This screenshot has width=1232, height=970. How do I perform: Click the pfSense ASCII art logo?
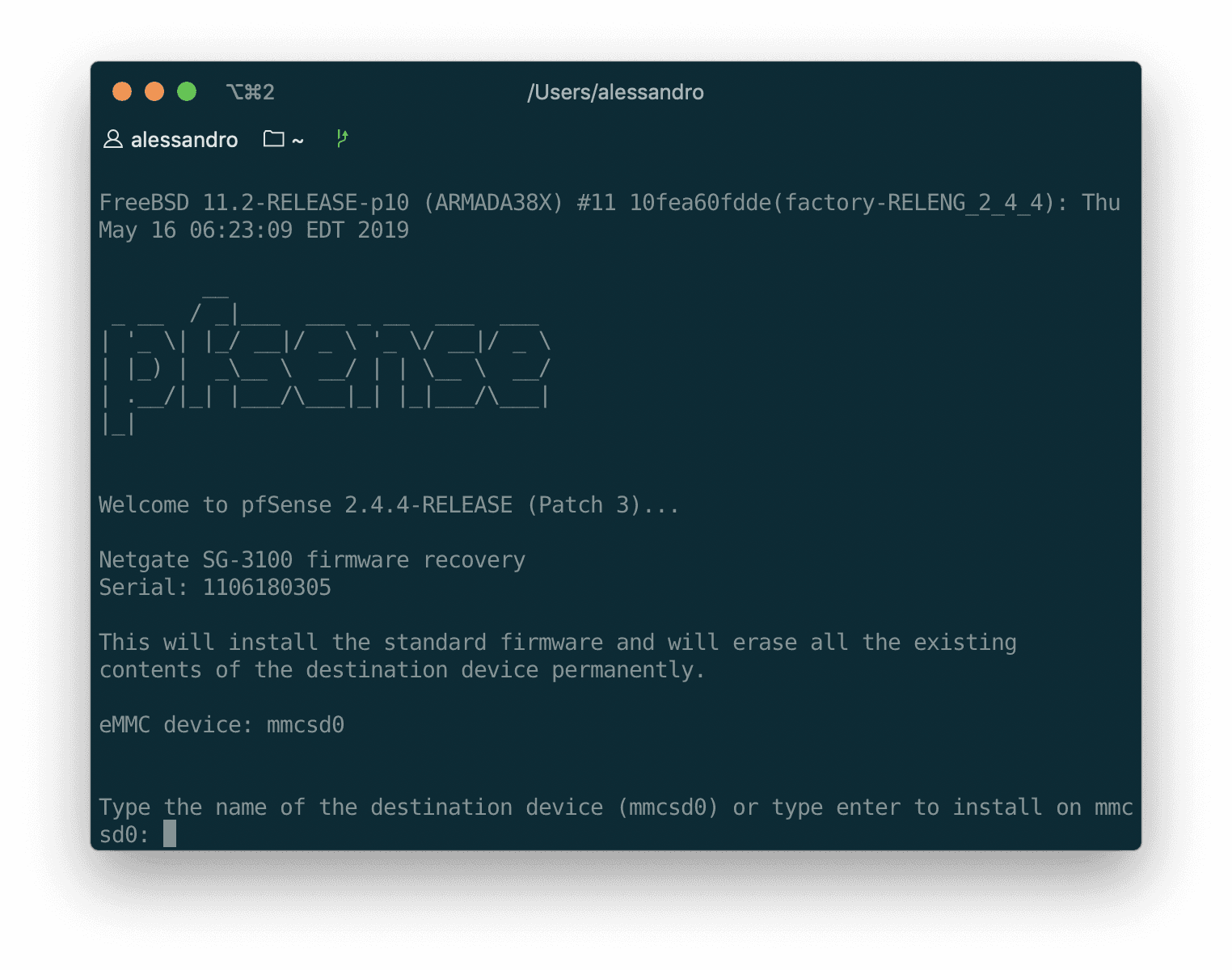pos(326,363)
